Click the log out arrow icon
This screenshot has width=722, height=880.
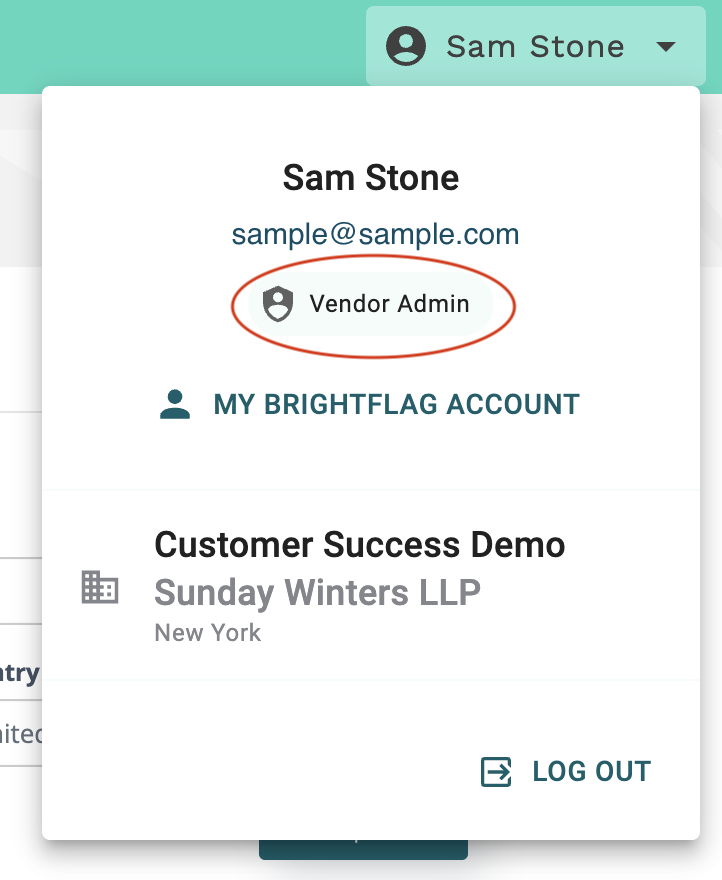496,772
